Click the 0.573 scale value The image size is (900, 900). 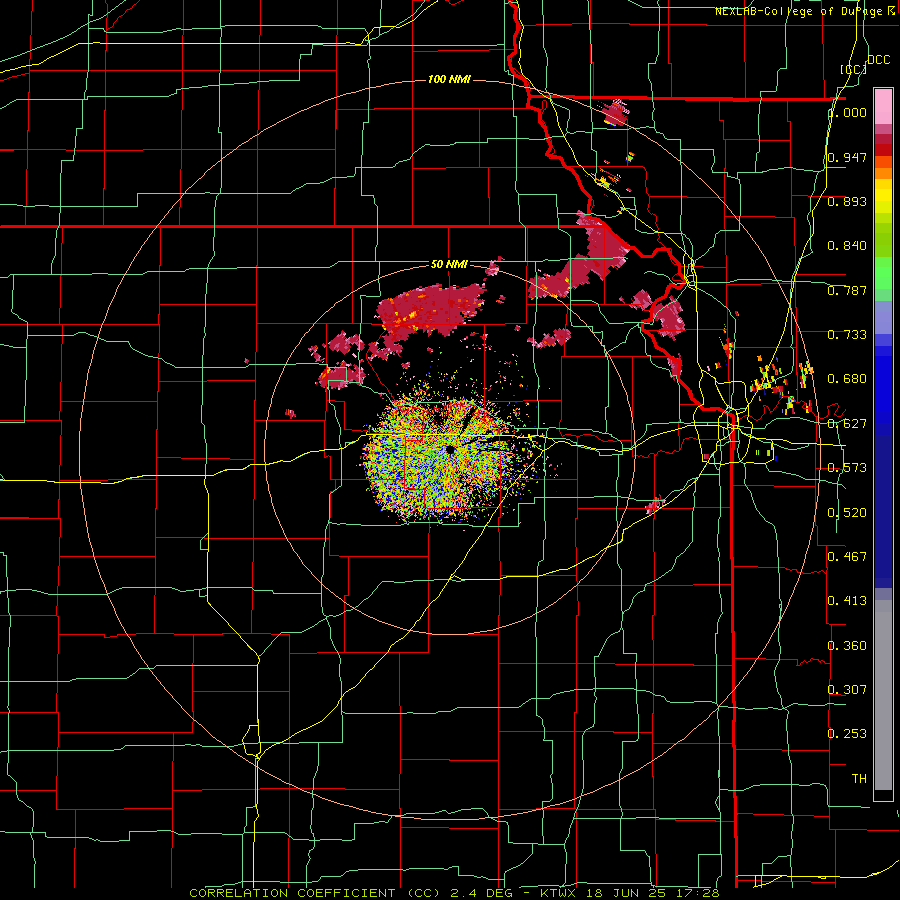[x=847, y=468]
